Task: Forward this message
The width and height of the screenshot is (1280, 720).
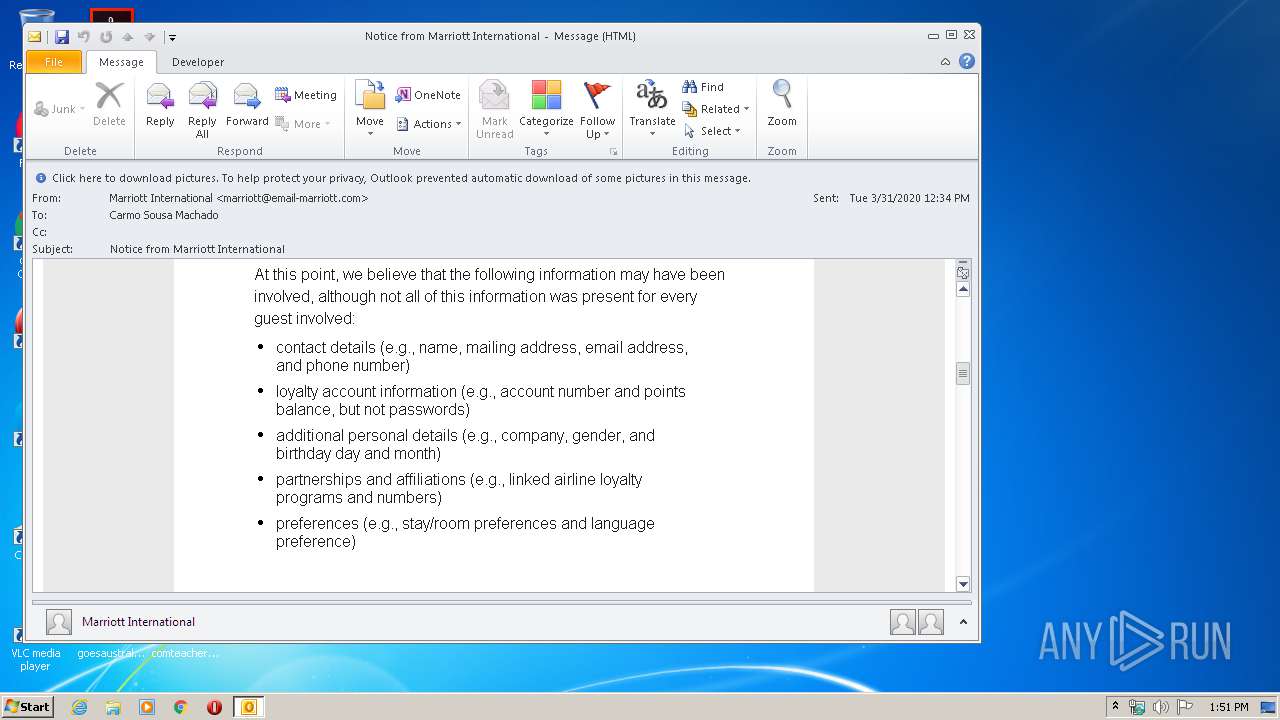Action: [x=247, y=105]
